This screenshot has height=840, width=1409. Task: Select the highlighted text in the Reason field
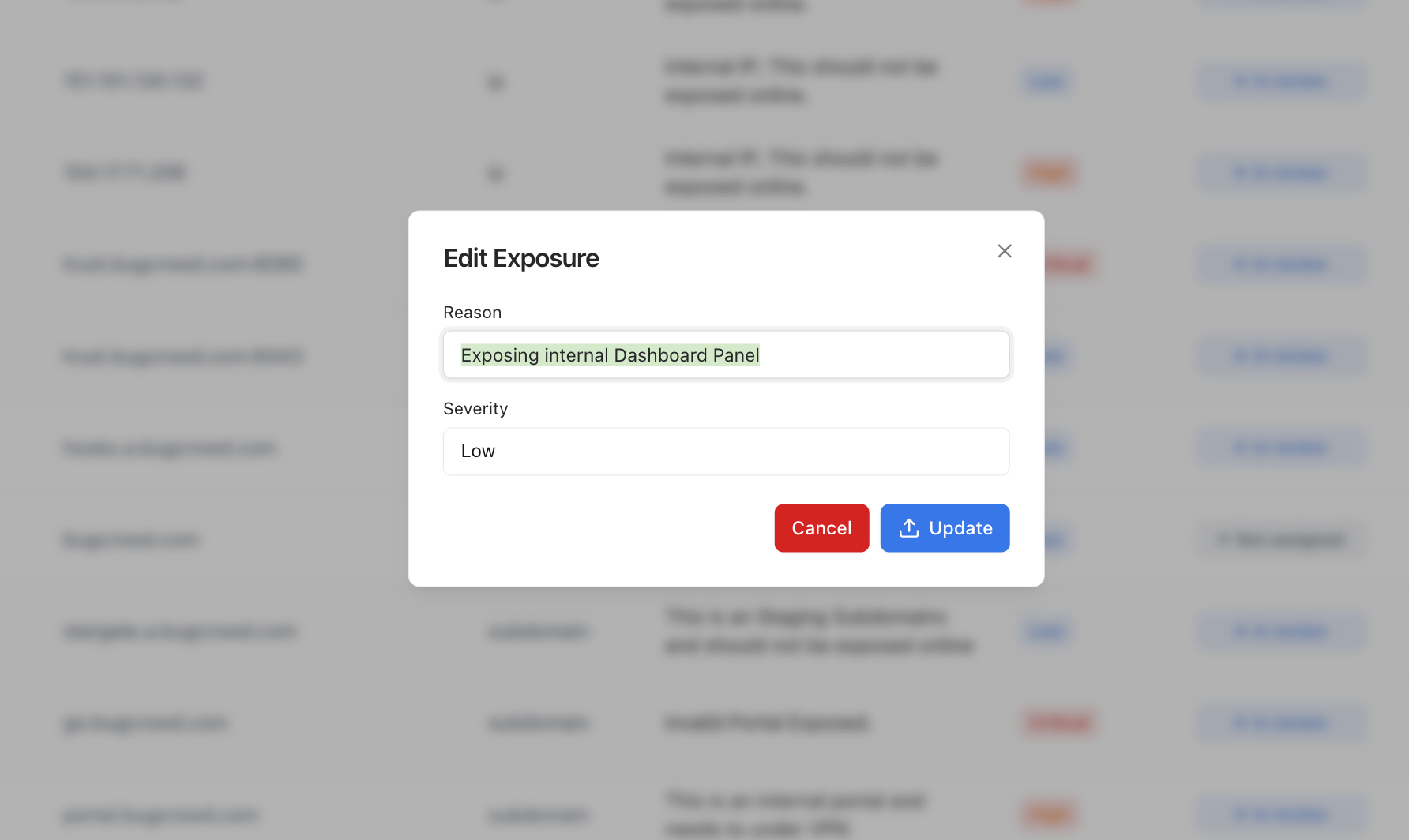click(610, 354)
